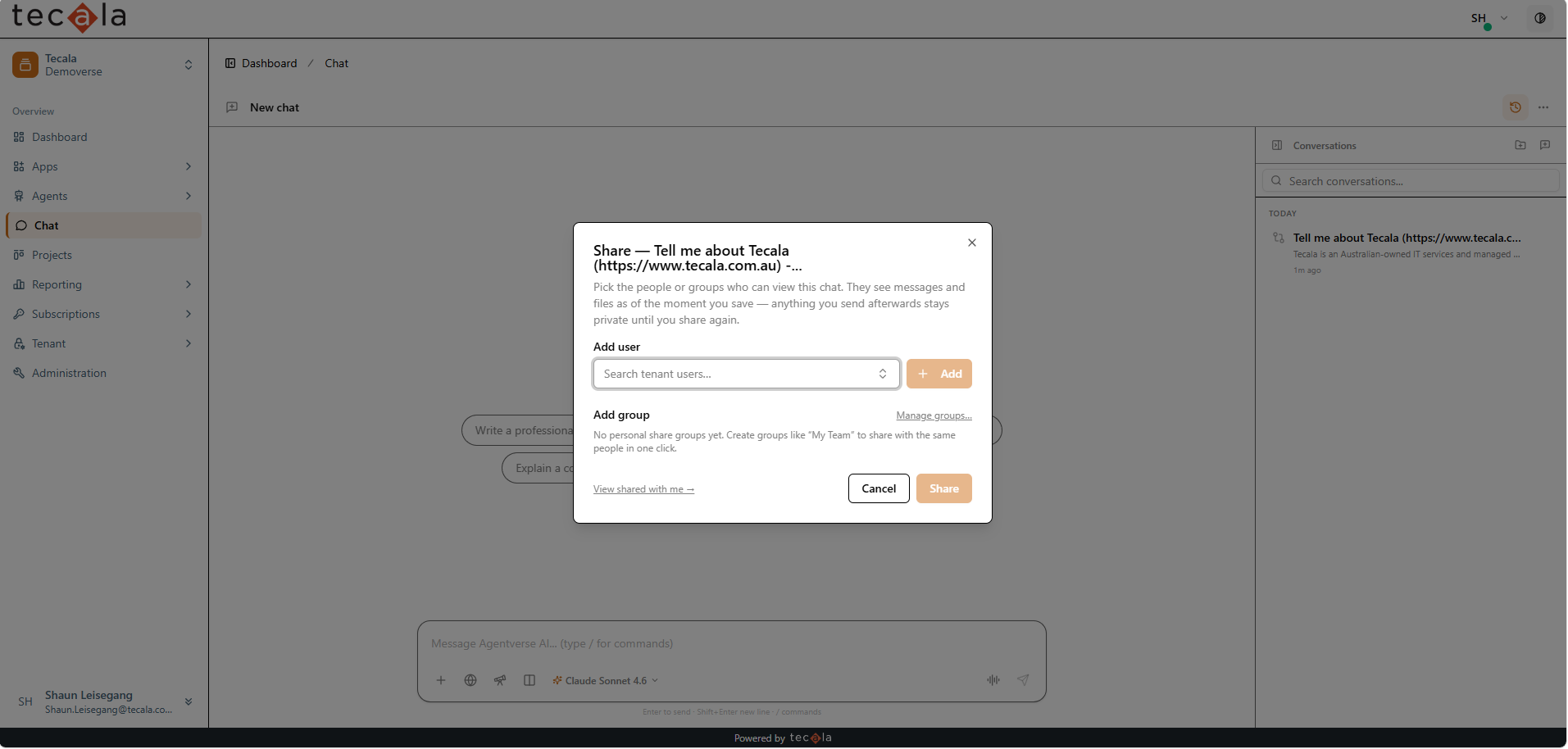
Task: Click the Chat breadcrumb
Action: pos(336,63)
